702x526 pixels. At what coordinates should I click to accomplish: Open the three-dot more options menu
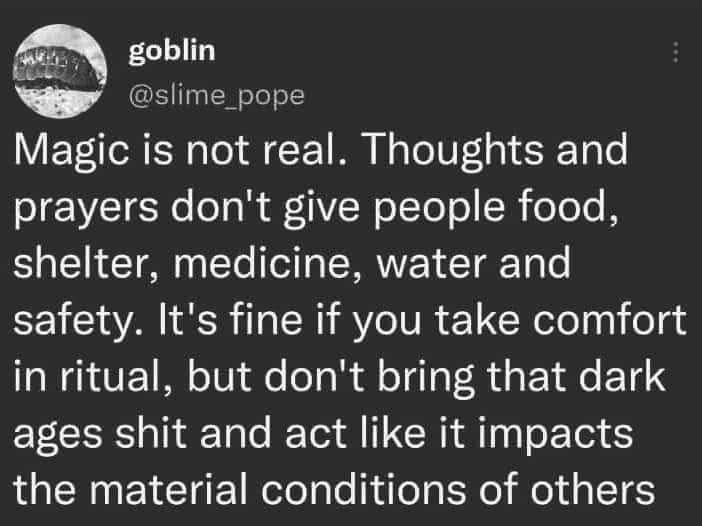(x=676, y=52)
